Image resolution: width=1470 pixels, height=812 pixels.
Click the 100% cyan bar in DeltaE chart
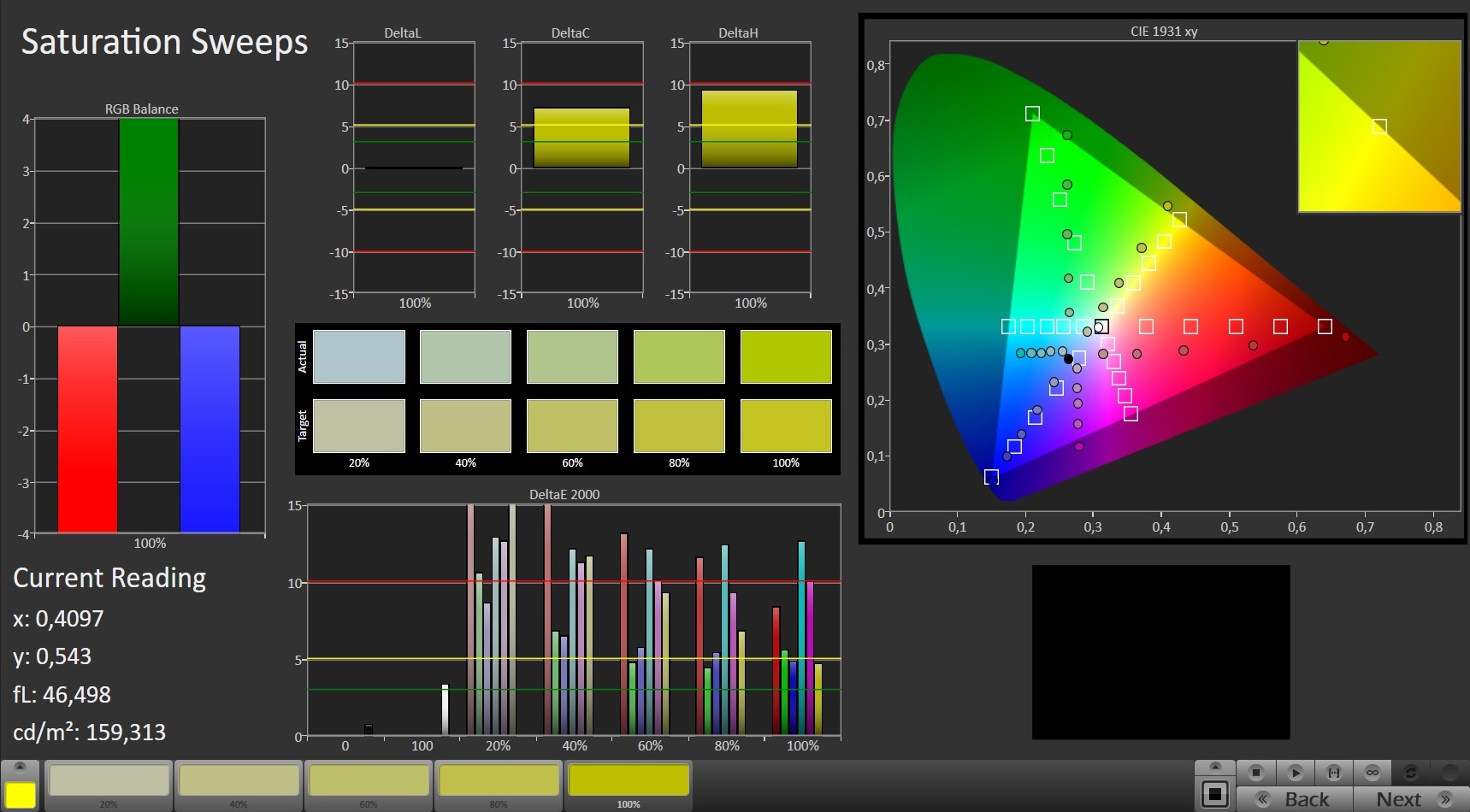pyautogui.click(x=801, y=638)
